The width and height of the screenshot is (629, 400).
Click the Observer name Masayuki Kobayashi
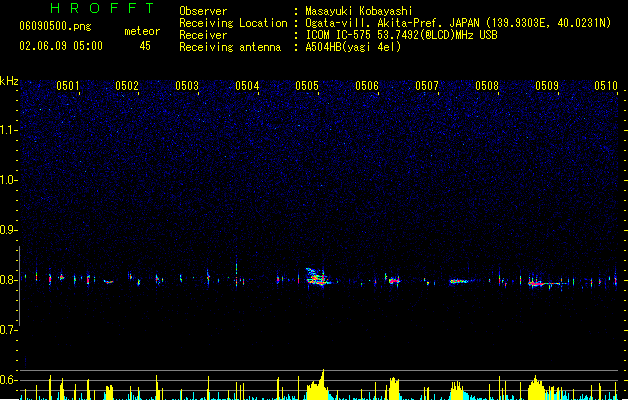tap(359, 11)
